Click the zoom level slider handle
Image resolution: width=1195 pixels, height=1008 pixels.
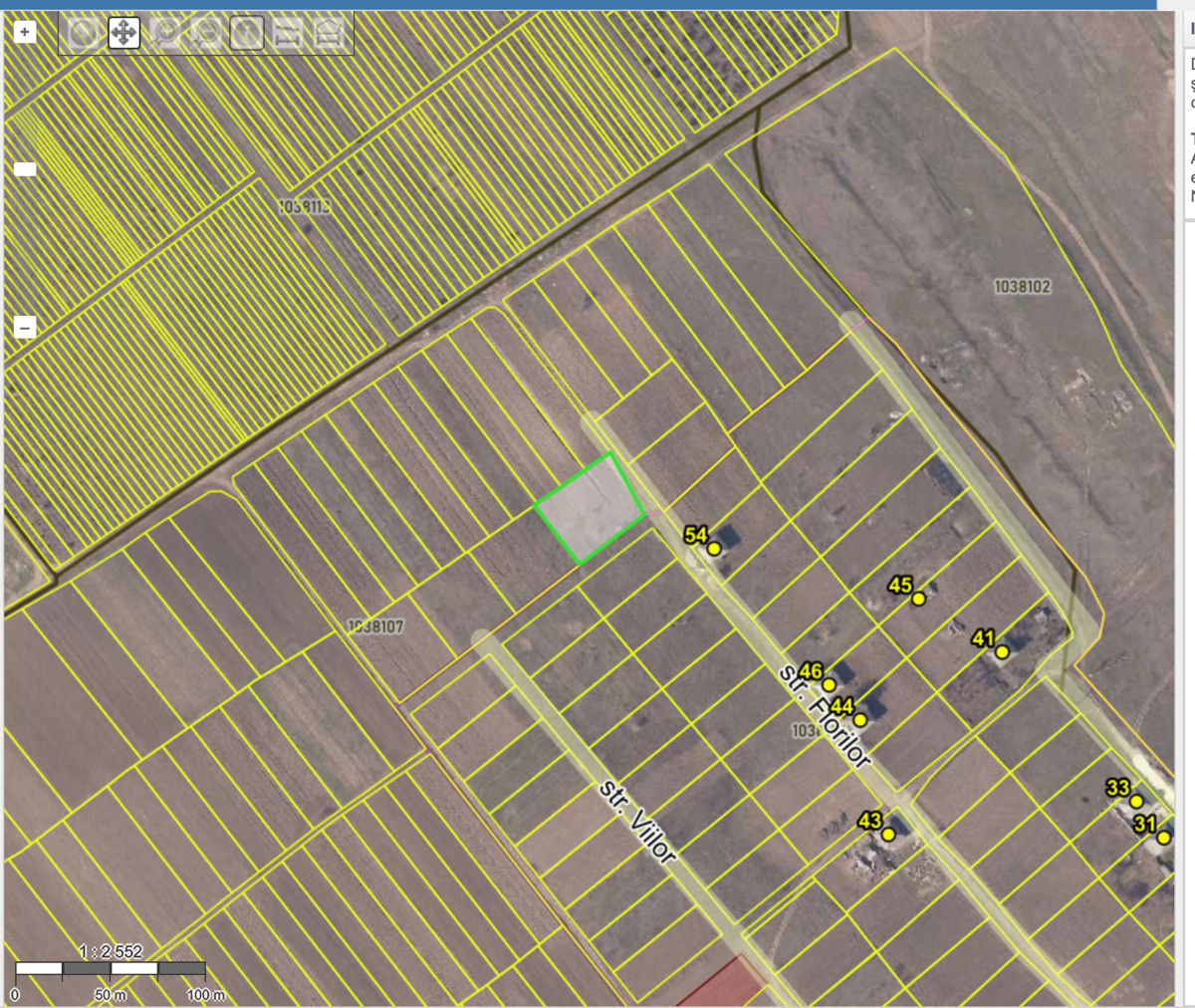pos(25,169)
